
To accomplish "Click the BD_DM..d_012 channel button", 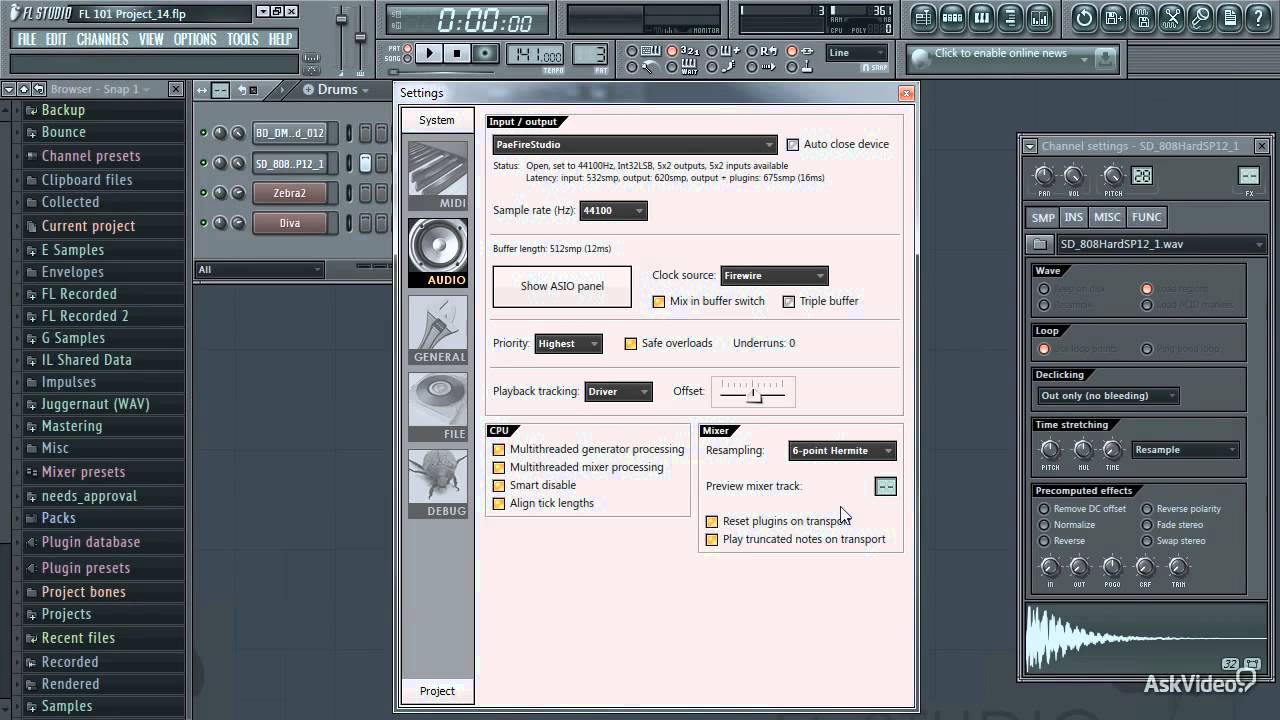I will (290, 133).
